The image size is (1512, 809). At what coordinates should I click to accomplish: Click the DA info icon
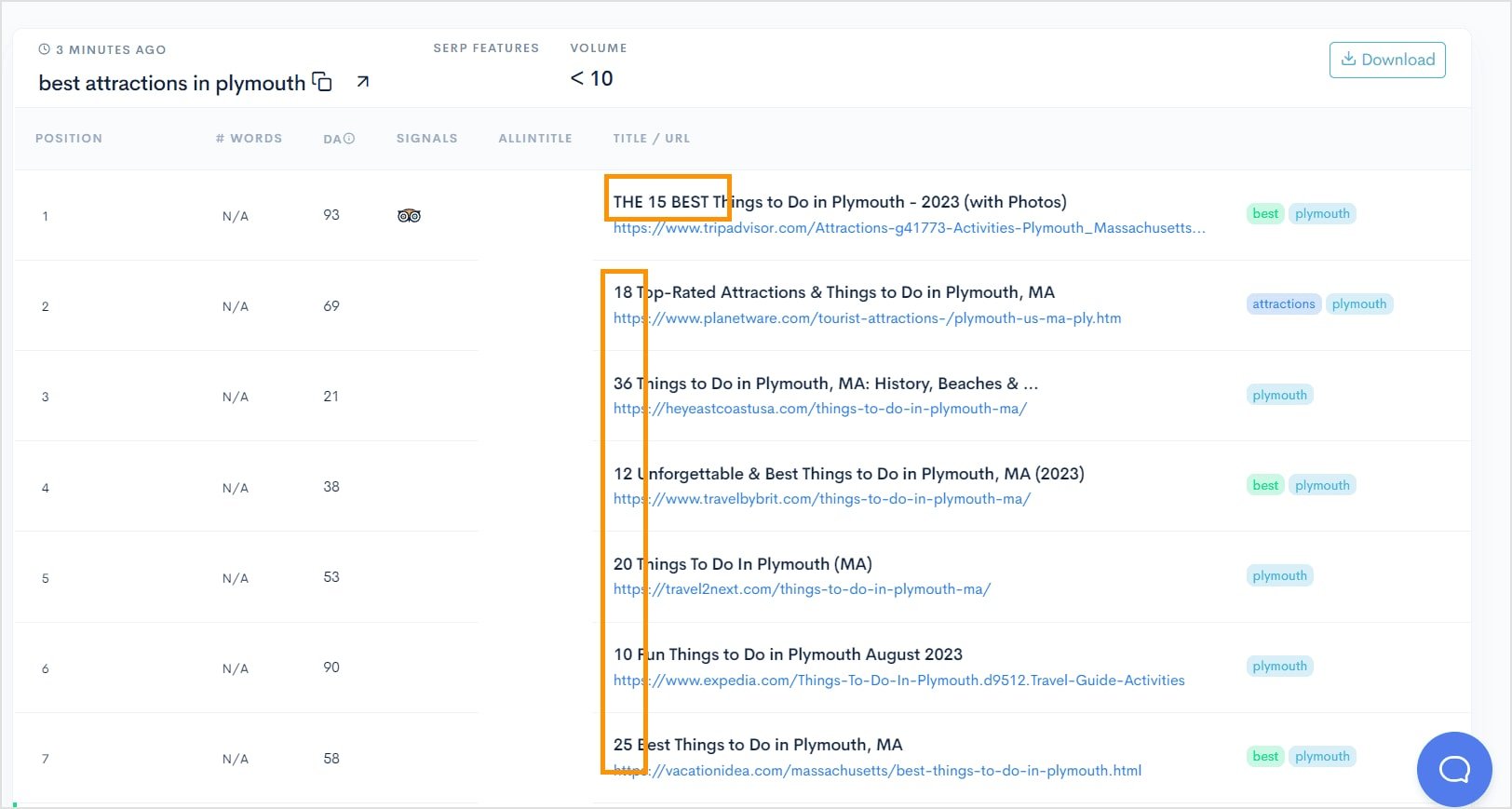pos(349,139)
